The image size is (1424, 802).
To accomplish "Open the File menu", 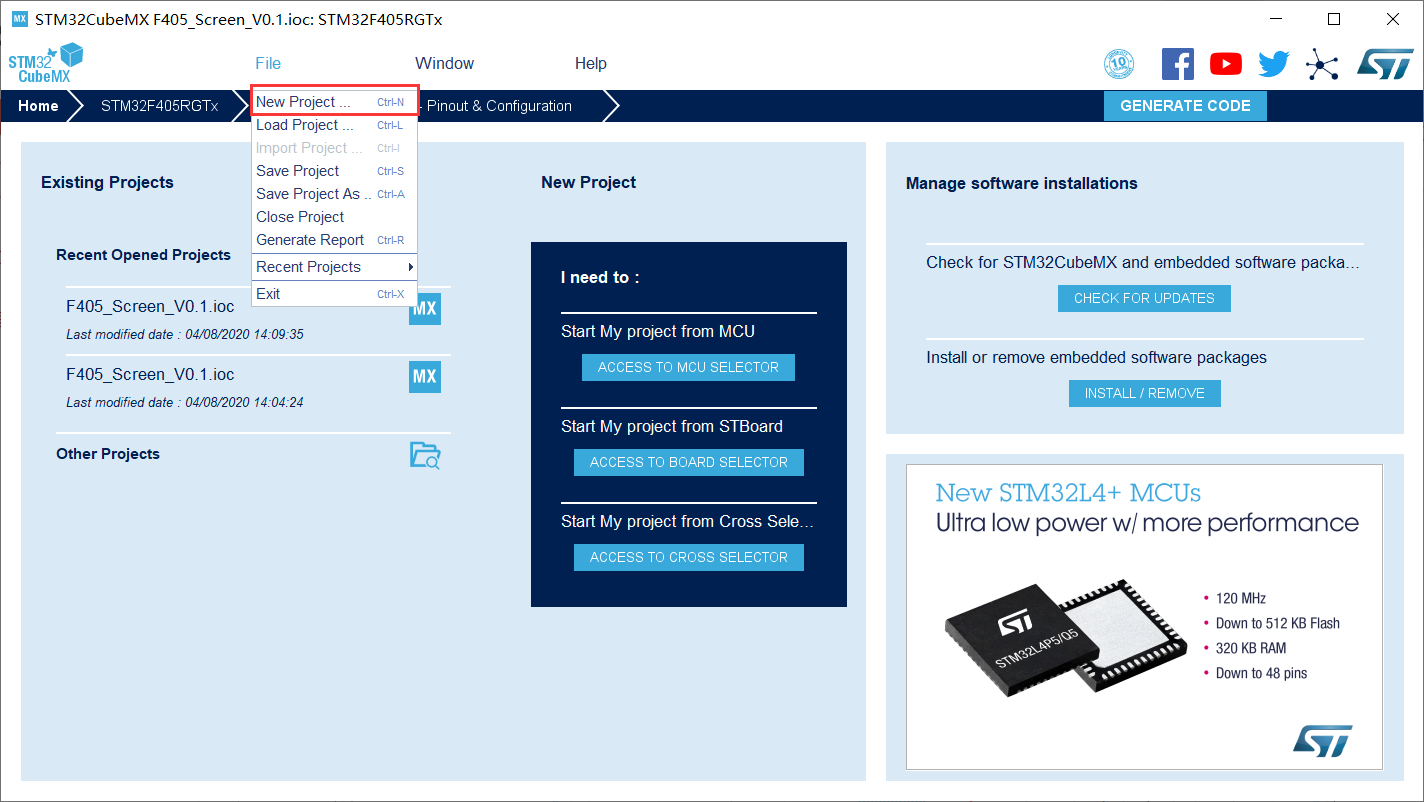I will click(268, 63).
